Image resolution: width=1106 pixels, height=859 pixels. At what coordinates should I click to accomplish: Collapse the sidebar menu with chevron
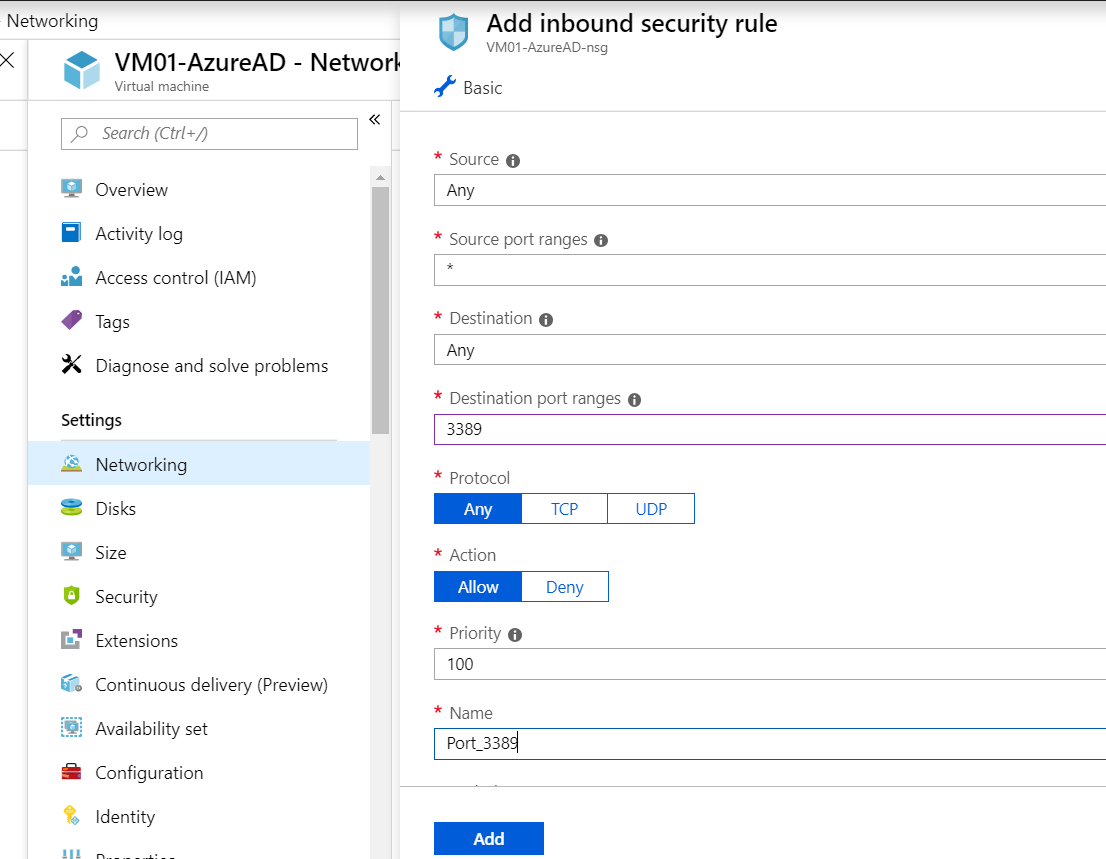[375, 120]
